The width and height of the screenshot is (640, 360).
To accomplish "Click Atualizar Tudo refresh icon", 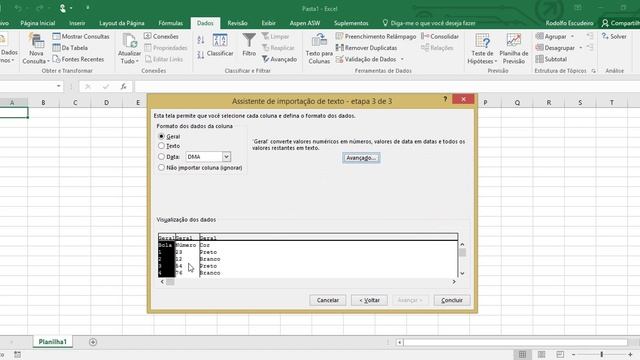I will click(129, 49).
